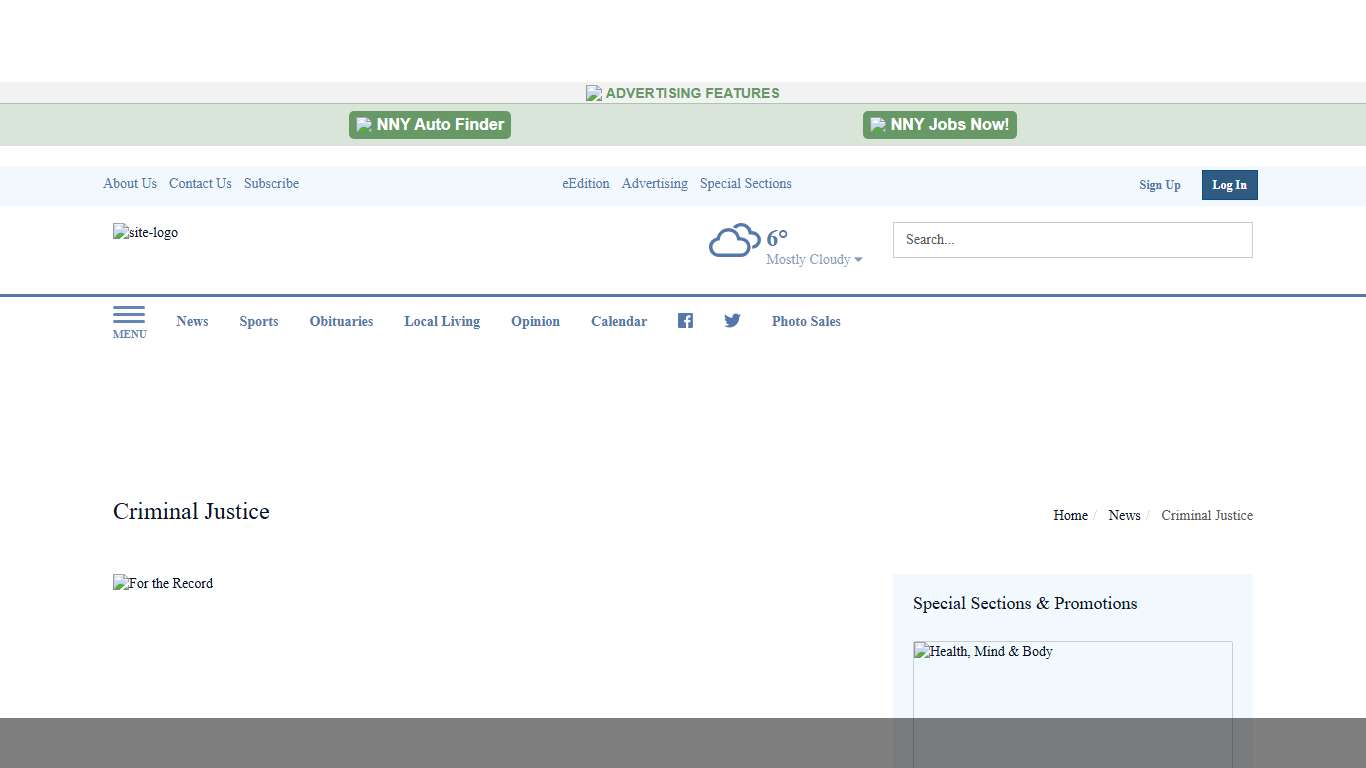Viewport: 1366px width, 768px height.
Task: Open NNY Auto Finder button
Action: point(430,125)
